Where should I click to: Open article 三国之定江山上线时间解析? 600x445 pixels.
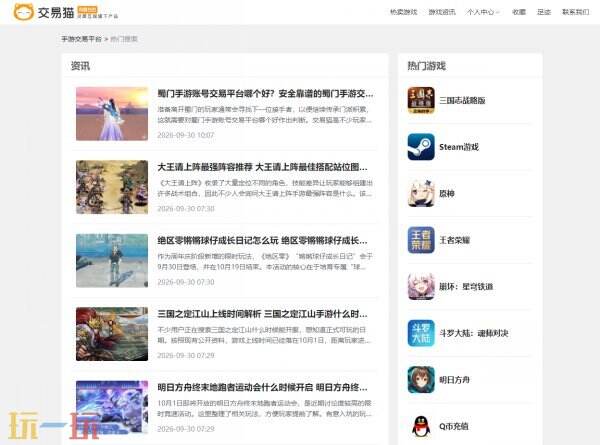[x=262, y=314]
